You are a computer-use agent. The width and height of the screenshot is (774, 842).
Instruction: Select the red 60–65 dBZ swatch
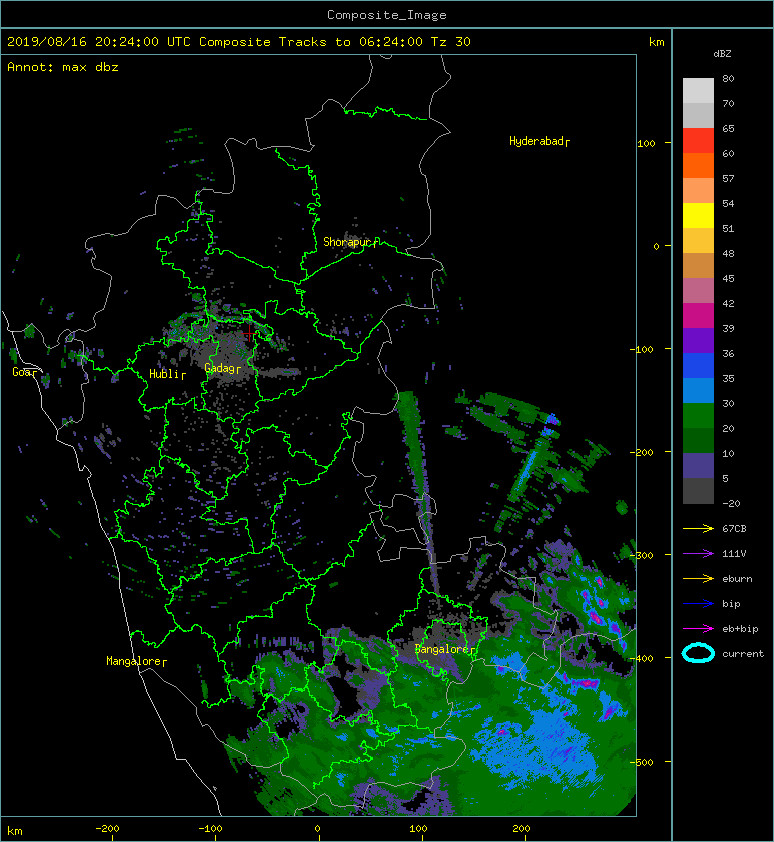(x=698, y=141)
